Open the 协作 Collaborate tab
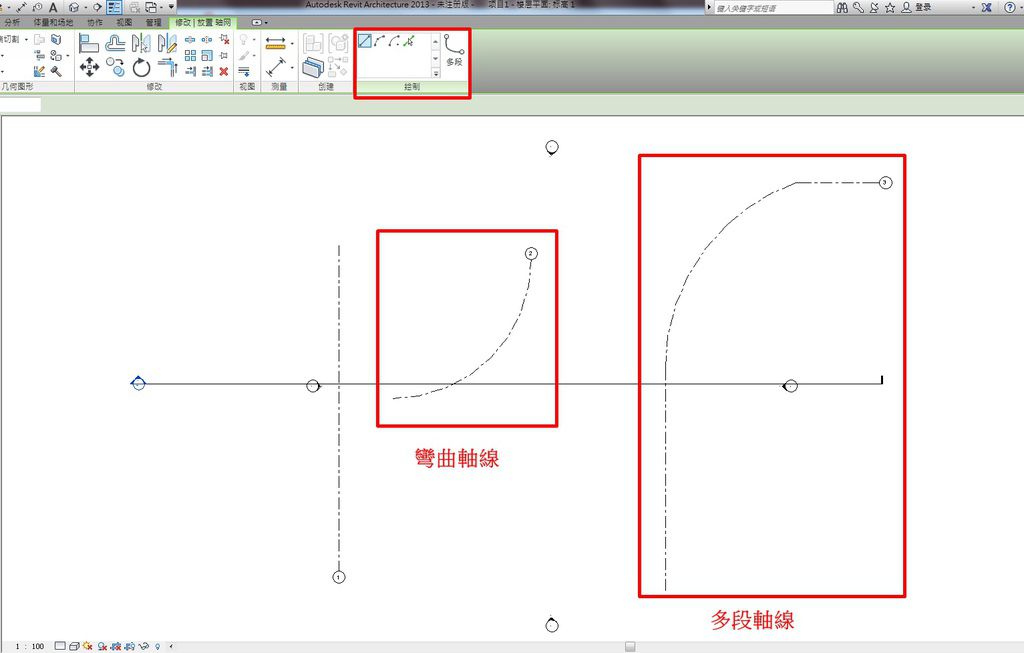1024x653 pixels. pyautogui.click(x=95, y=22)
